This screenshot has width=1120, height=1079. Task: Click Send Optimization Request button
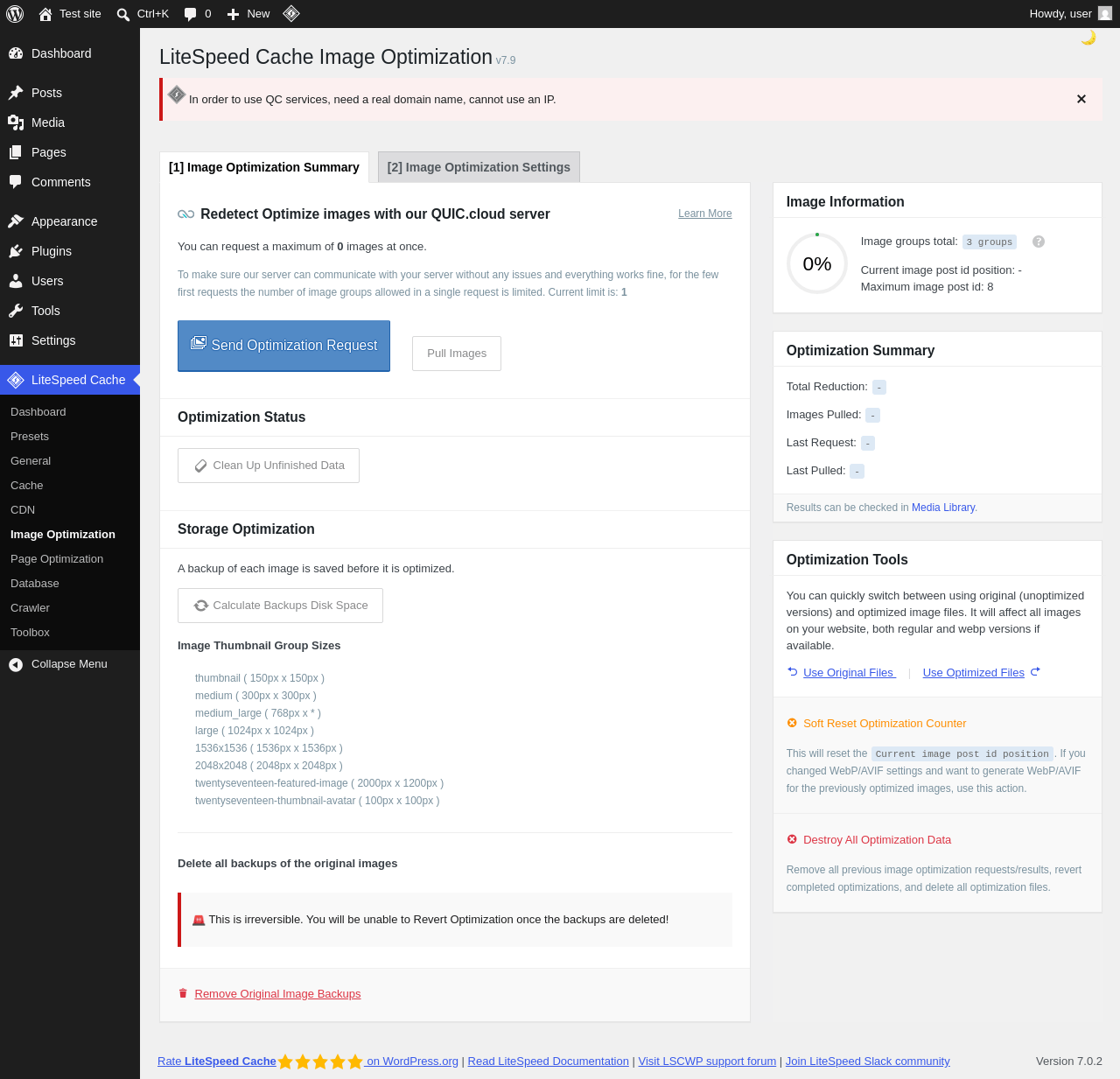(284, 346)
